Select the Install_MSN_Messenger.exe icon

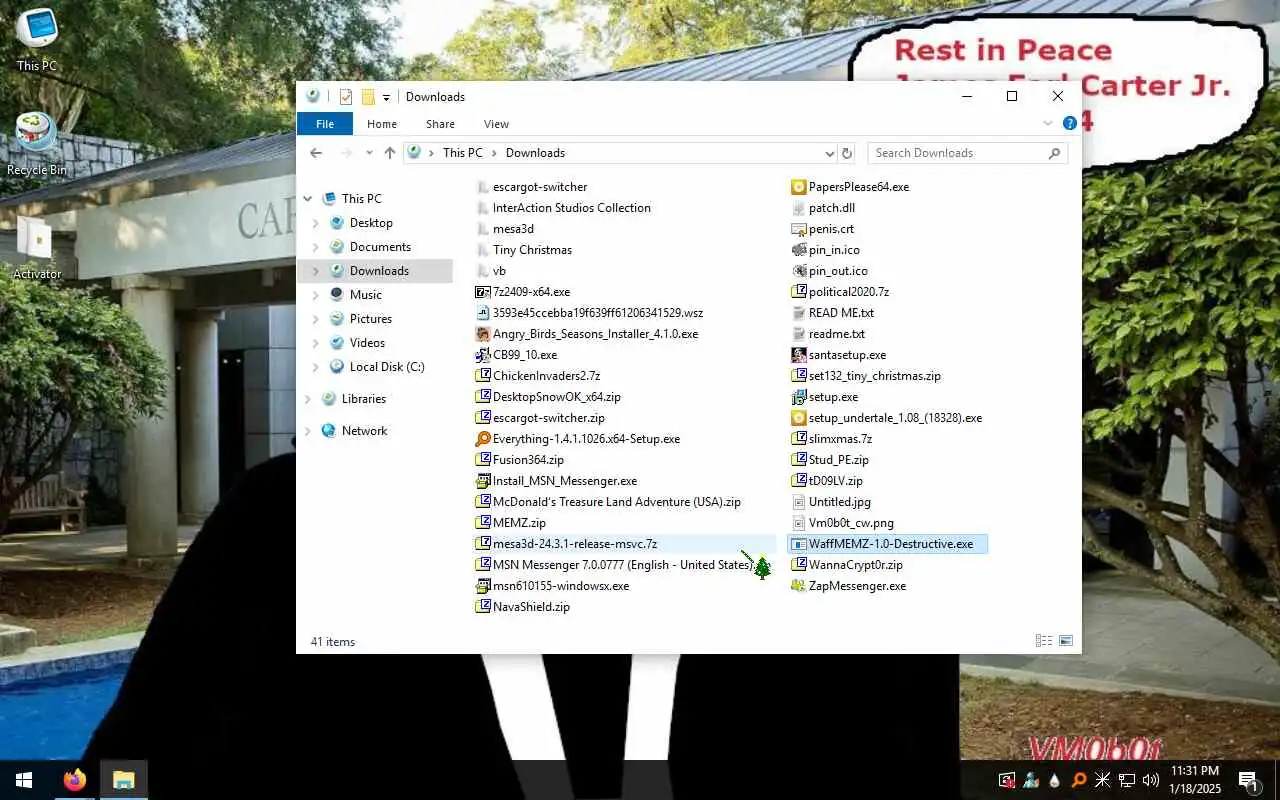(483, 481)
